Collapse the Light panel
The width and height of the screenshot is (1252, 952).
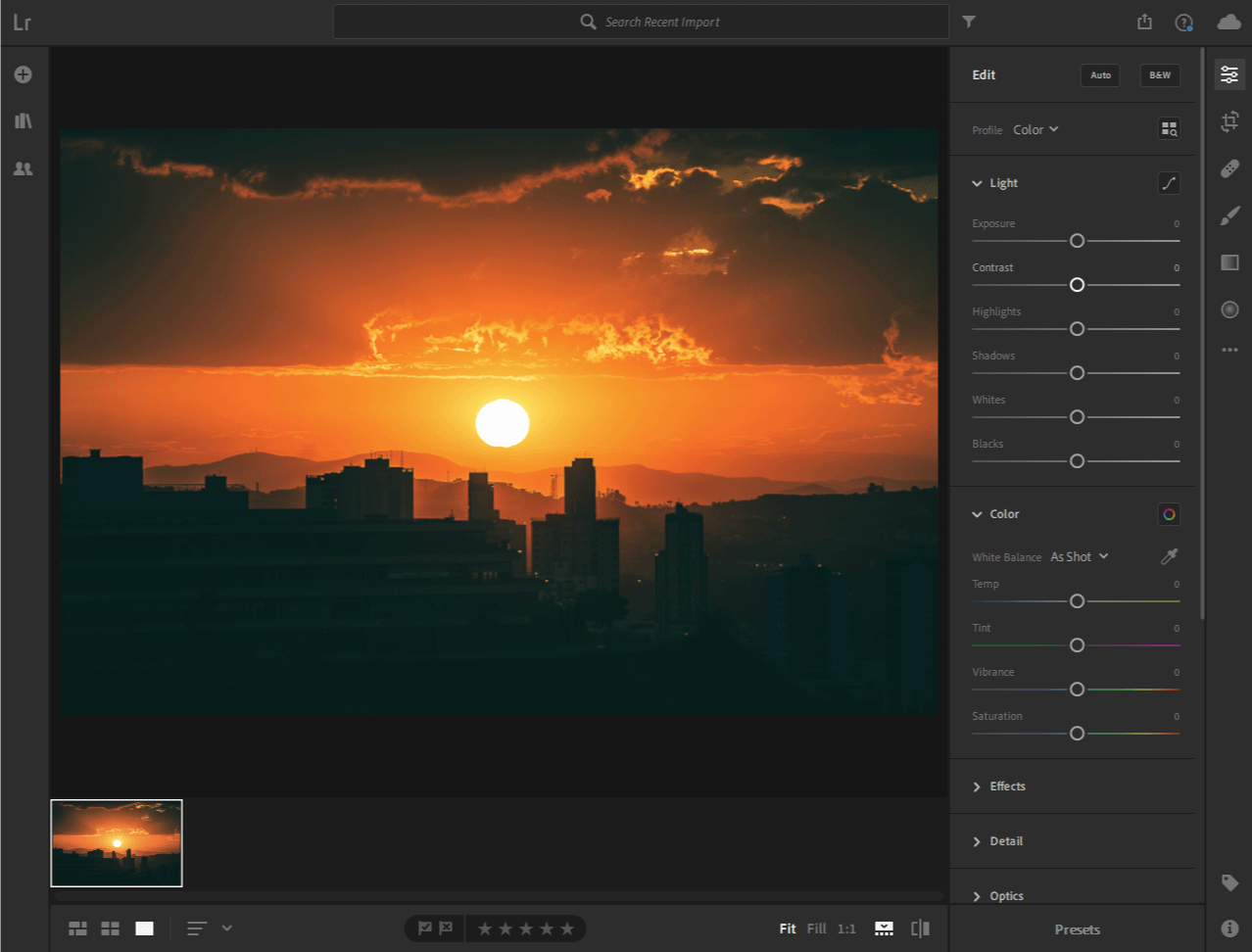977,182
